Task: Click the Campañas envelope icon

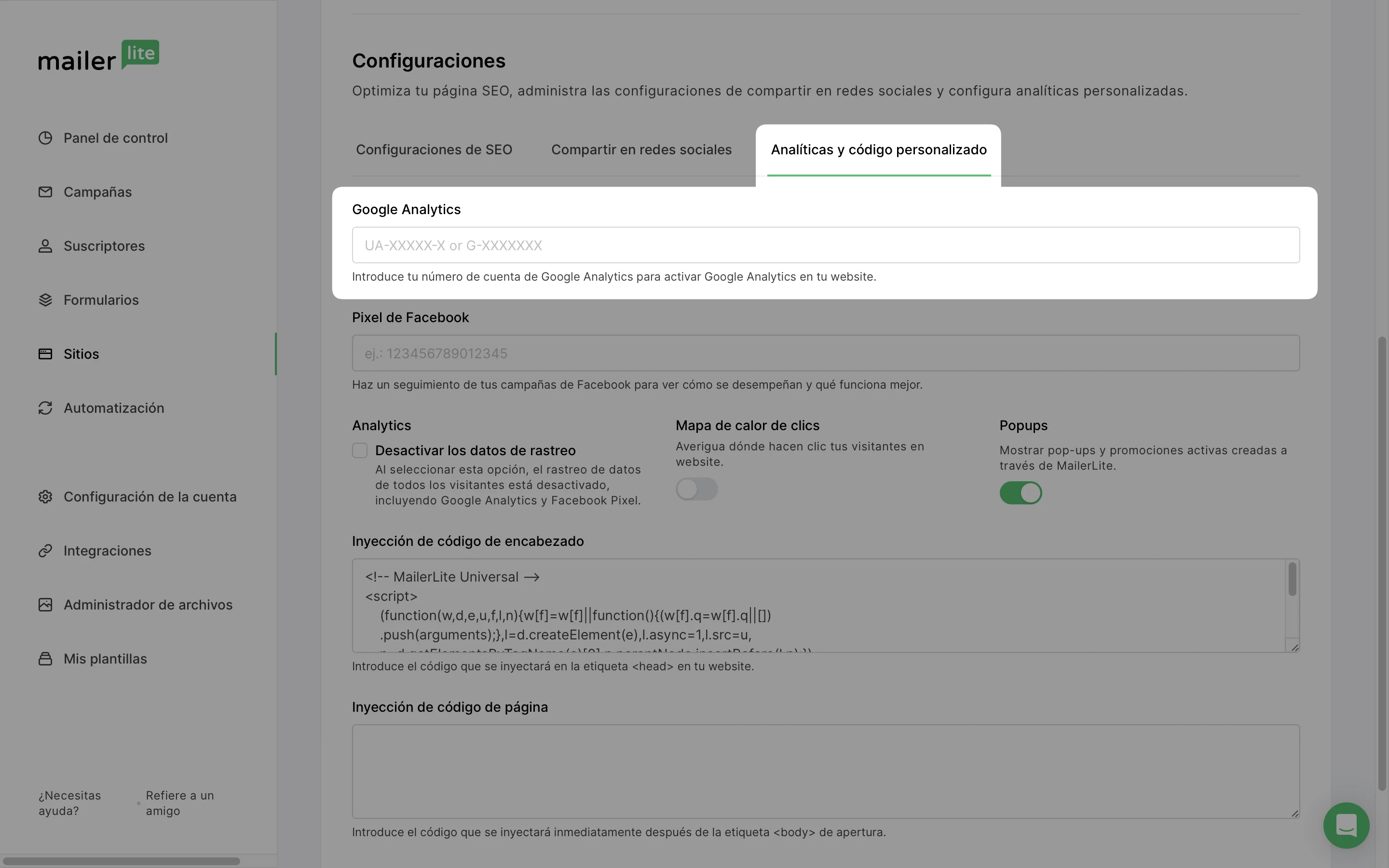Action: click(45, 192)
